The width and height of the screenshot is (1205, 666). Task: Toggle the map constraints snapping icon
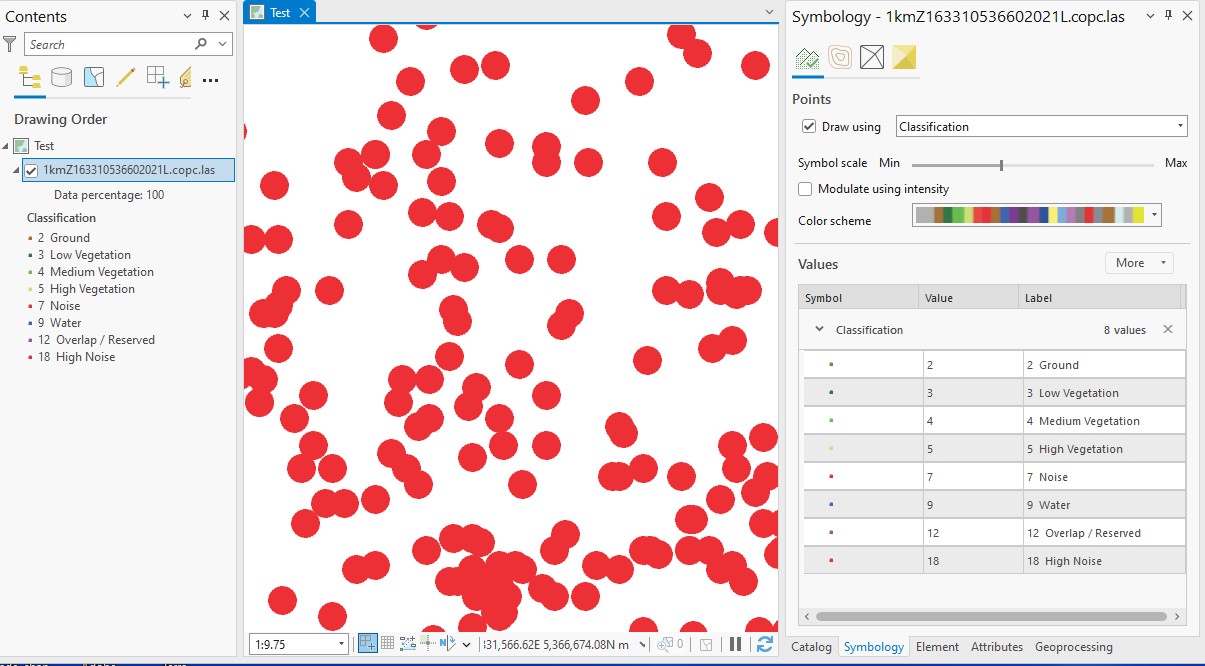click(367, 644)
